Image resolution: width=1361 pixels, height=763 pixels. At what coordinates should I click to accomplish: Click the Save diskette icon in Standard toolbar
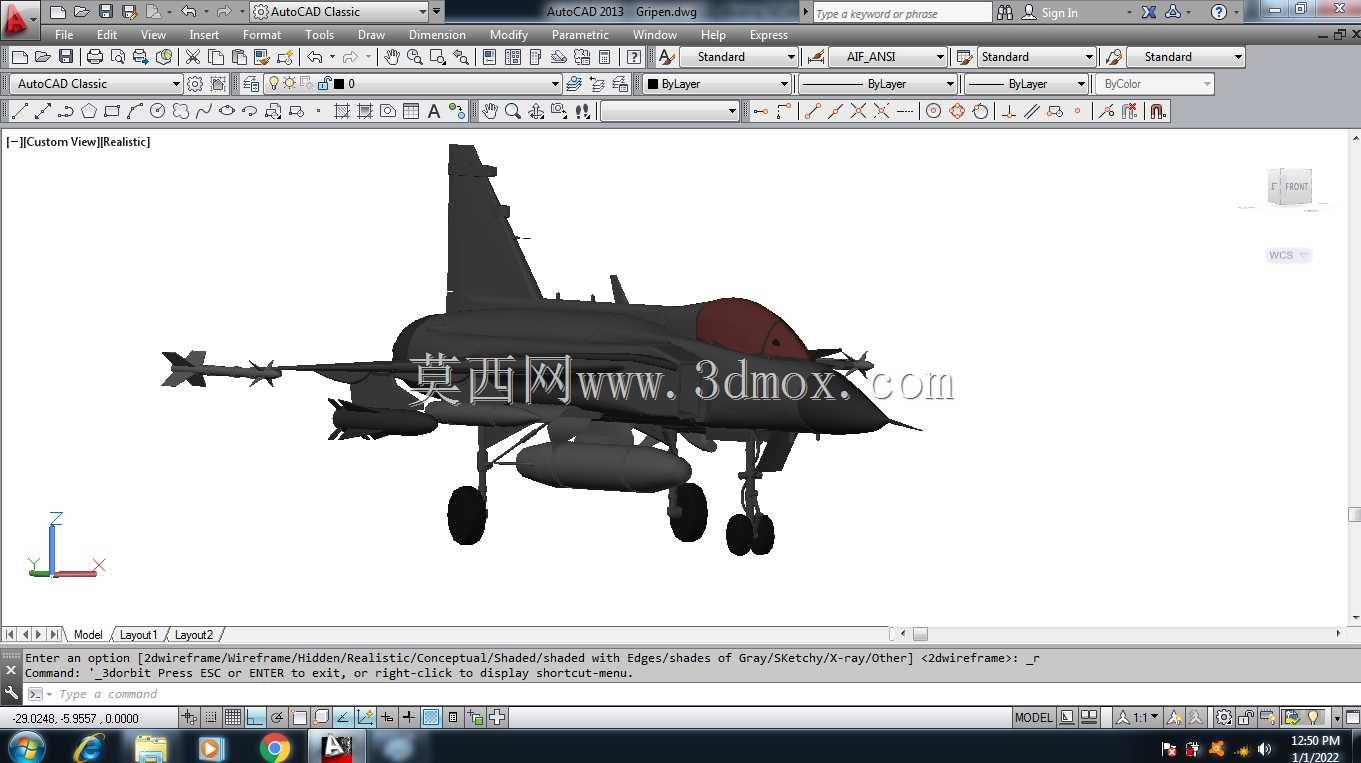click(x=66, y=57)
